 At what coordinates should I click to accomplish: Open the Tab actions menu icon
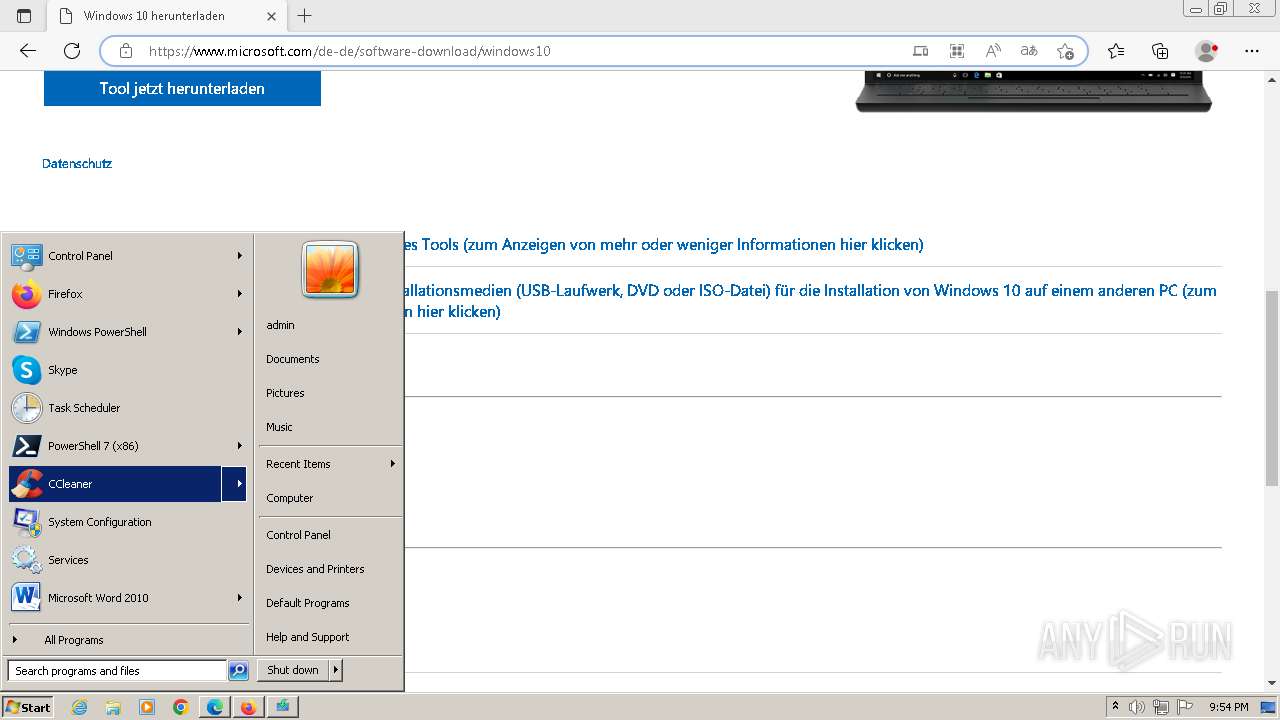(x=24, y=16)
